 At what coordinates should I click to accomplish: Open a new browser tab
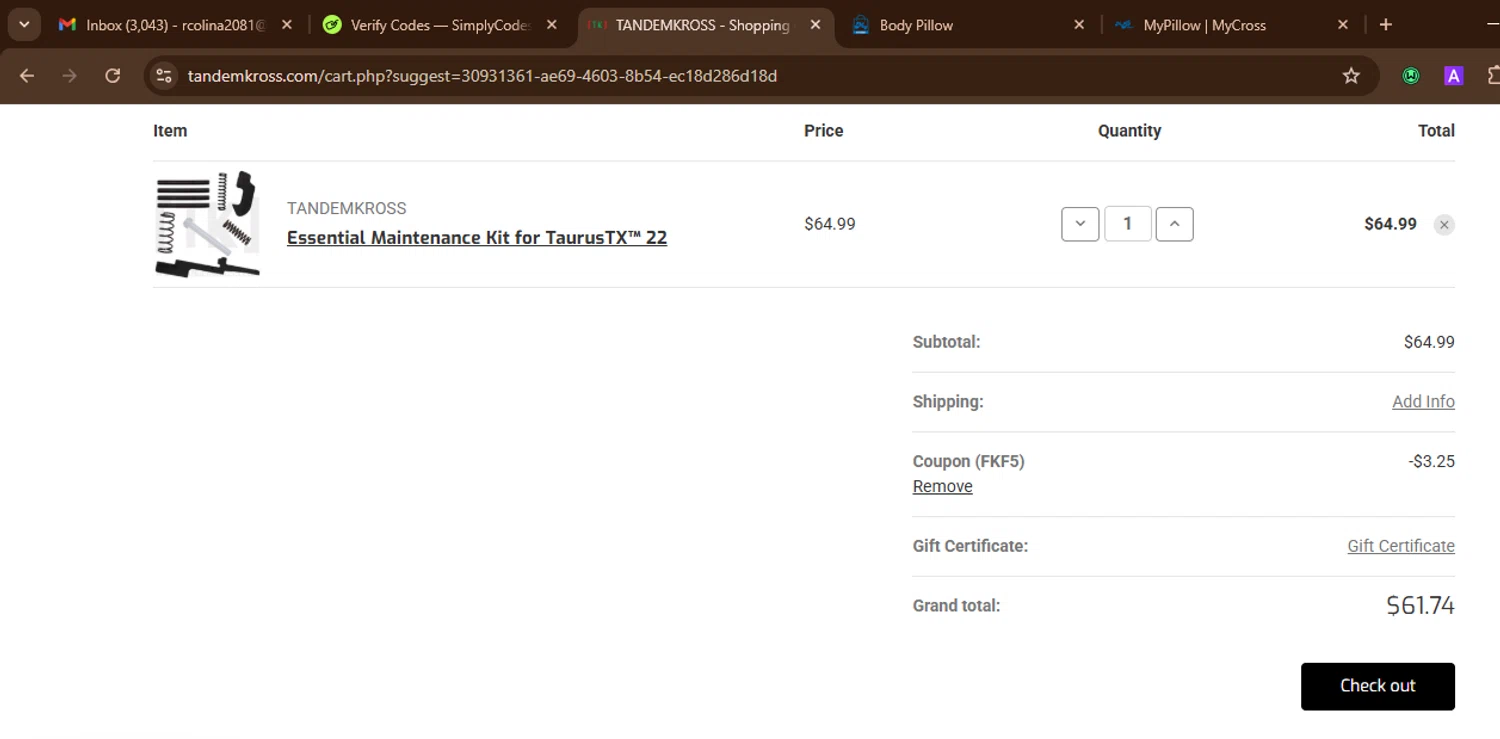[1385, 25]
